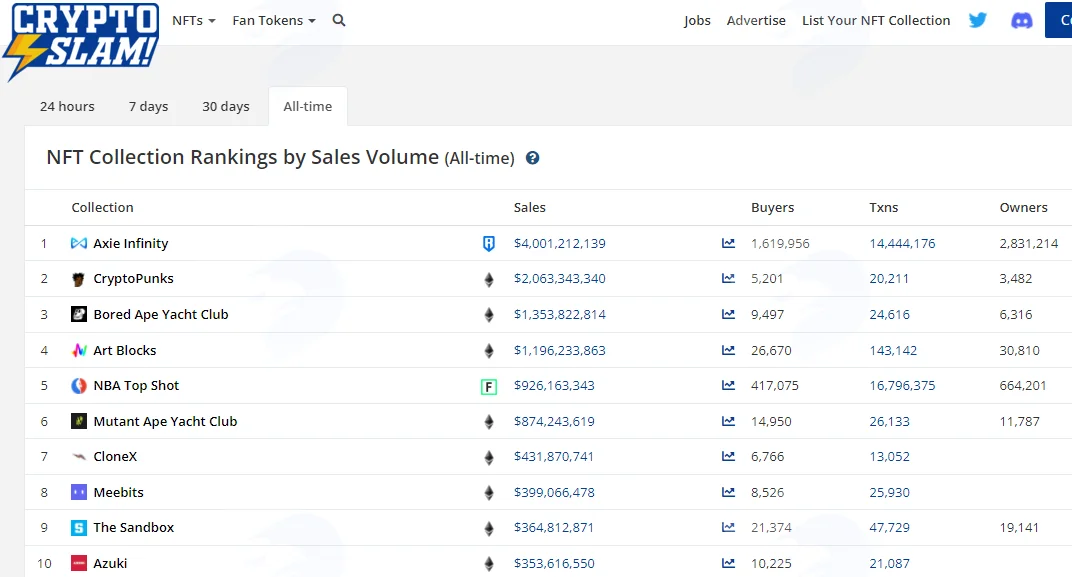The height and width of the screenshot is (577, 1072).
Task: Switch to the 7 days tab
Action: point(148,107)
